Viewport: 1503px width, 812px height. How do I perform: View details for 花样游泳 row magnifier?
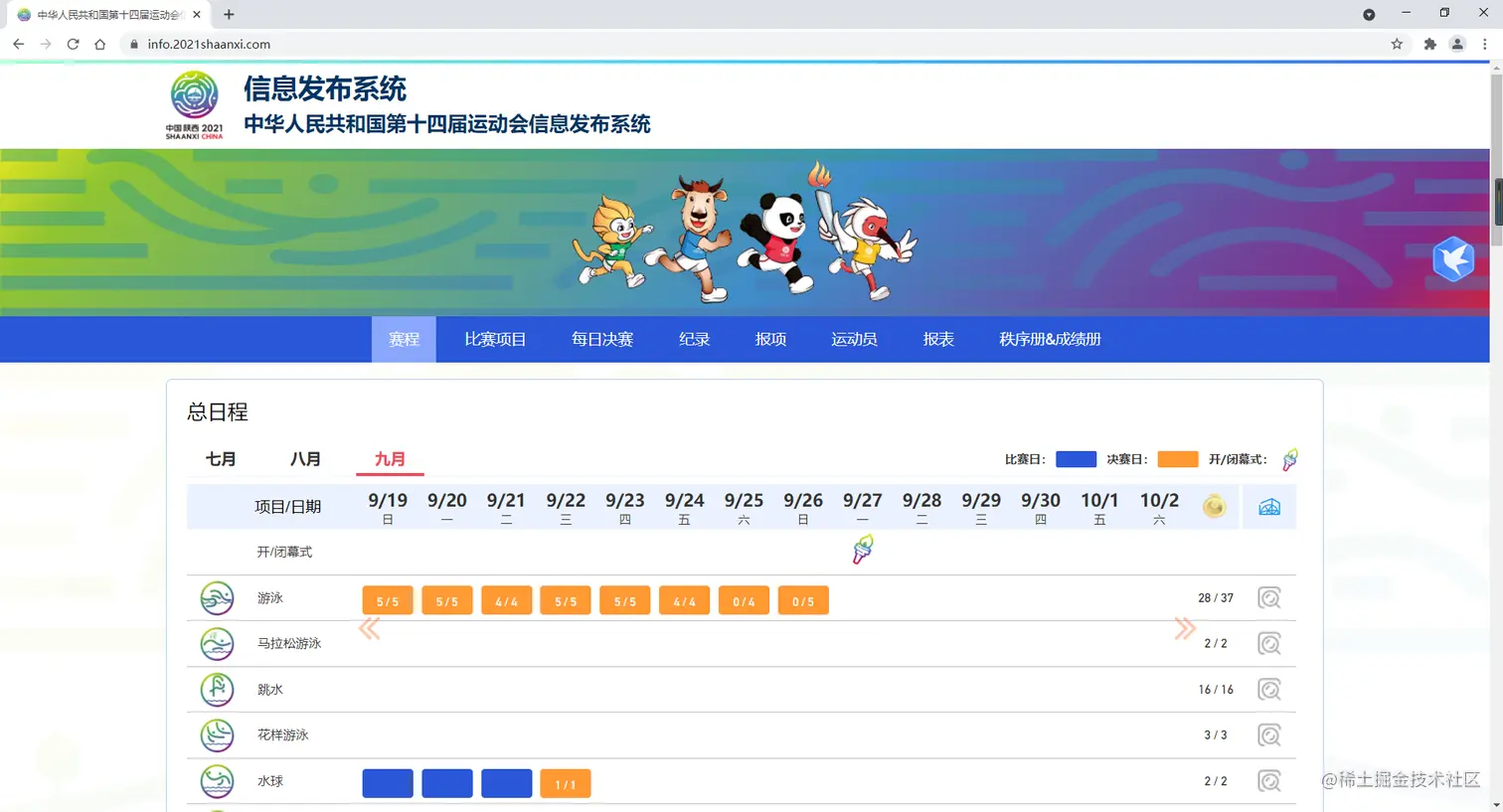pyautogui.click(x=1269, y=735)
